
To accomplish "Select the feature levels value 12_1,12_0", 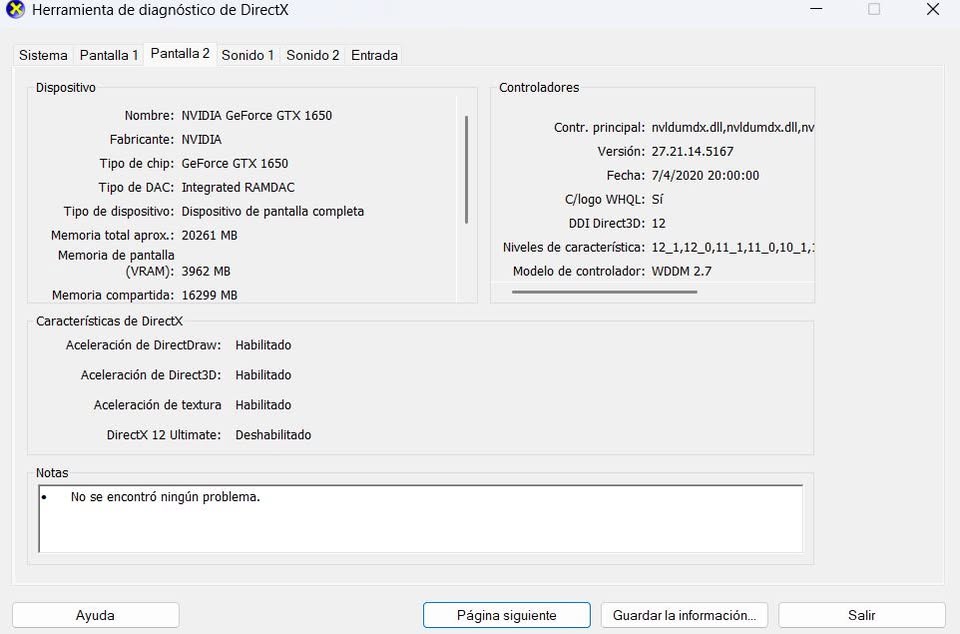I will (732, 247).
